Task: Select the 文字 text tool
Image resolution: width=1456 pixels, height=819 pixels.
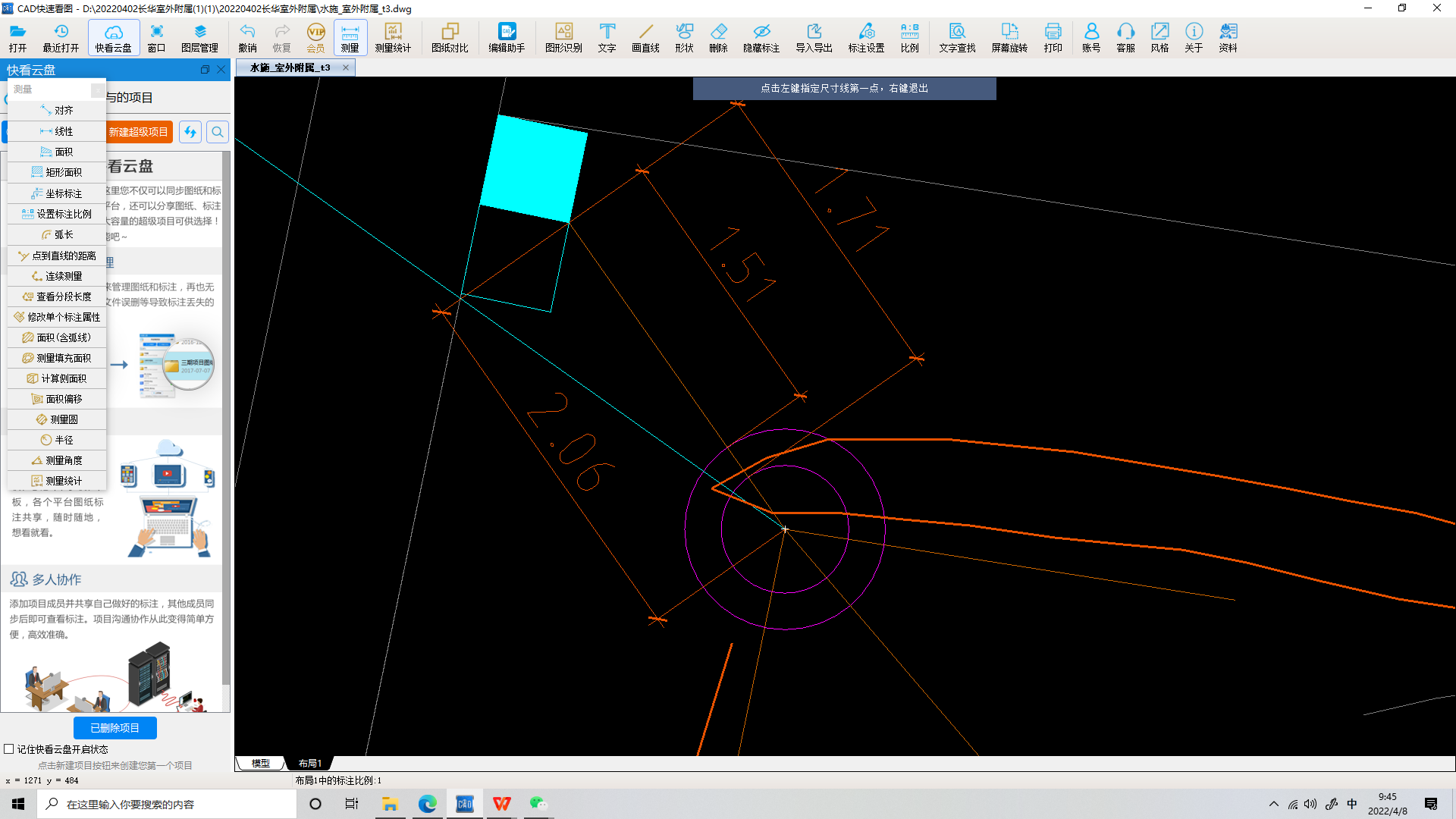Action: [x=607, y=37]
